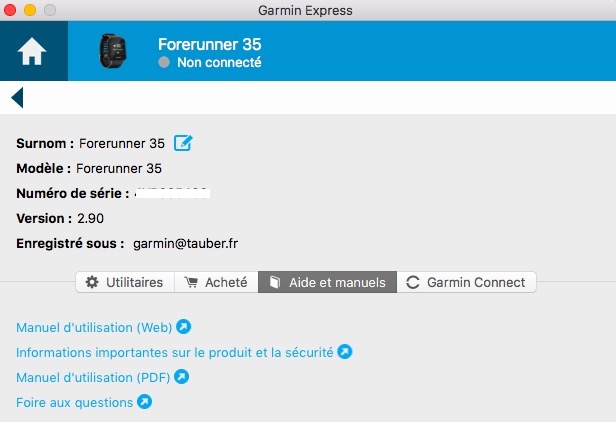
Task: Click the sync icon on Garmin Connect
Action: coord(412,283)
